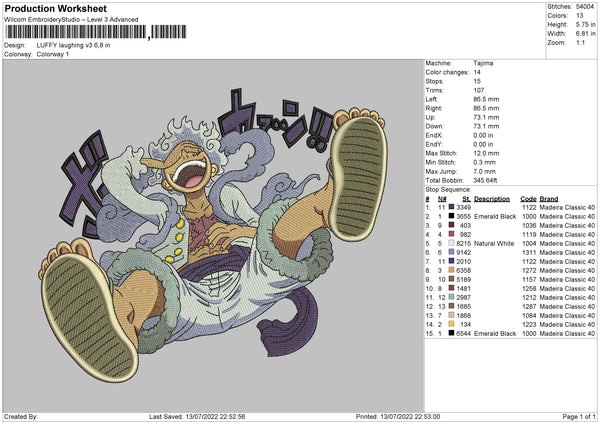Select the Natural White color swatch
This screenshot has width=600, height=424.
click(x=451, y=243)
